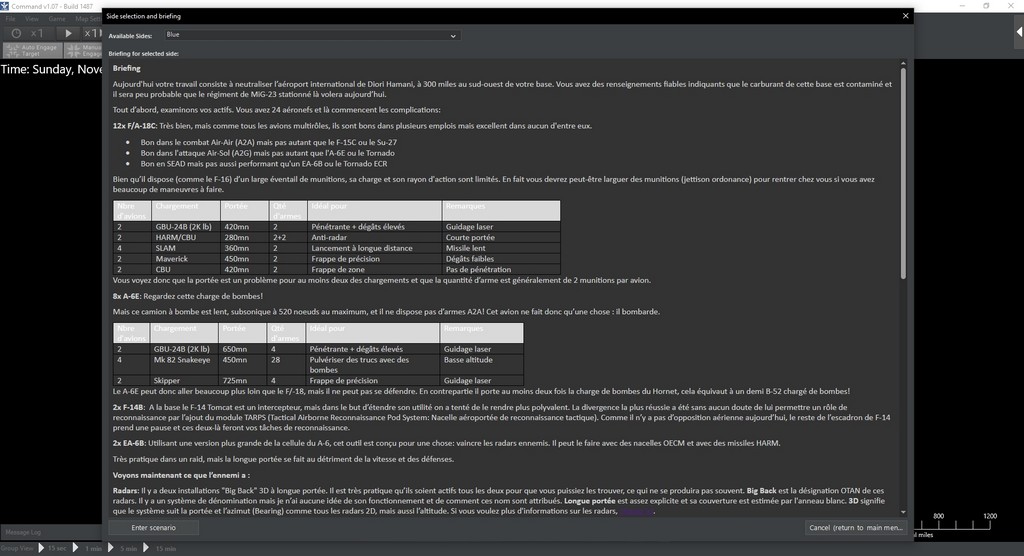Click the collapse arrow of the right side panel
The height and width of the screenshot is (556, 1024).
(x=1019, y=32)
